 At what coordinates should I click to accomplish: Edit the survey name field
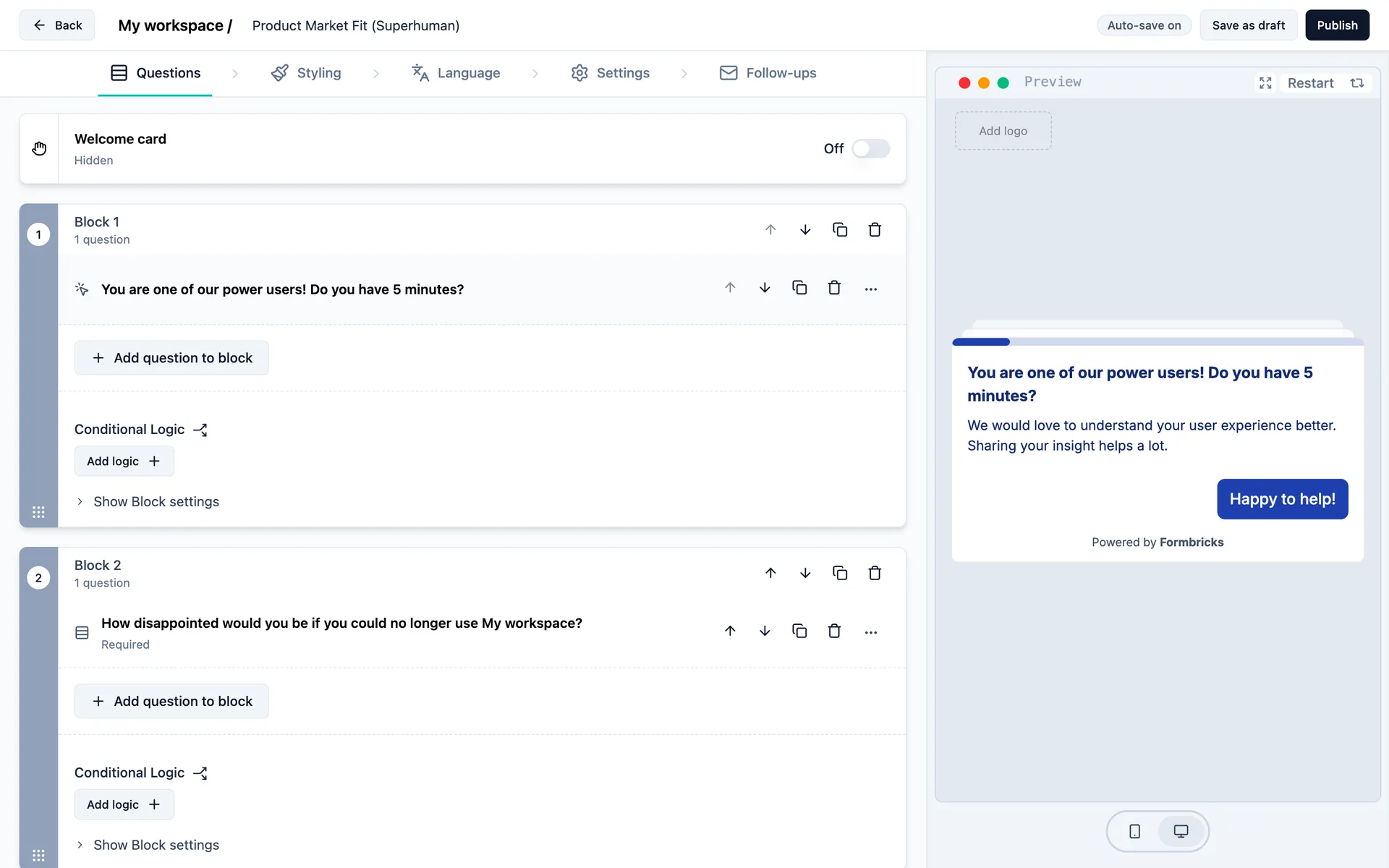point(356,25)
